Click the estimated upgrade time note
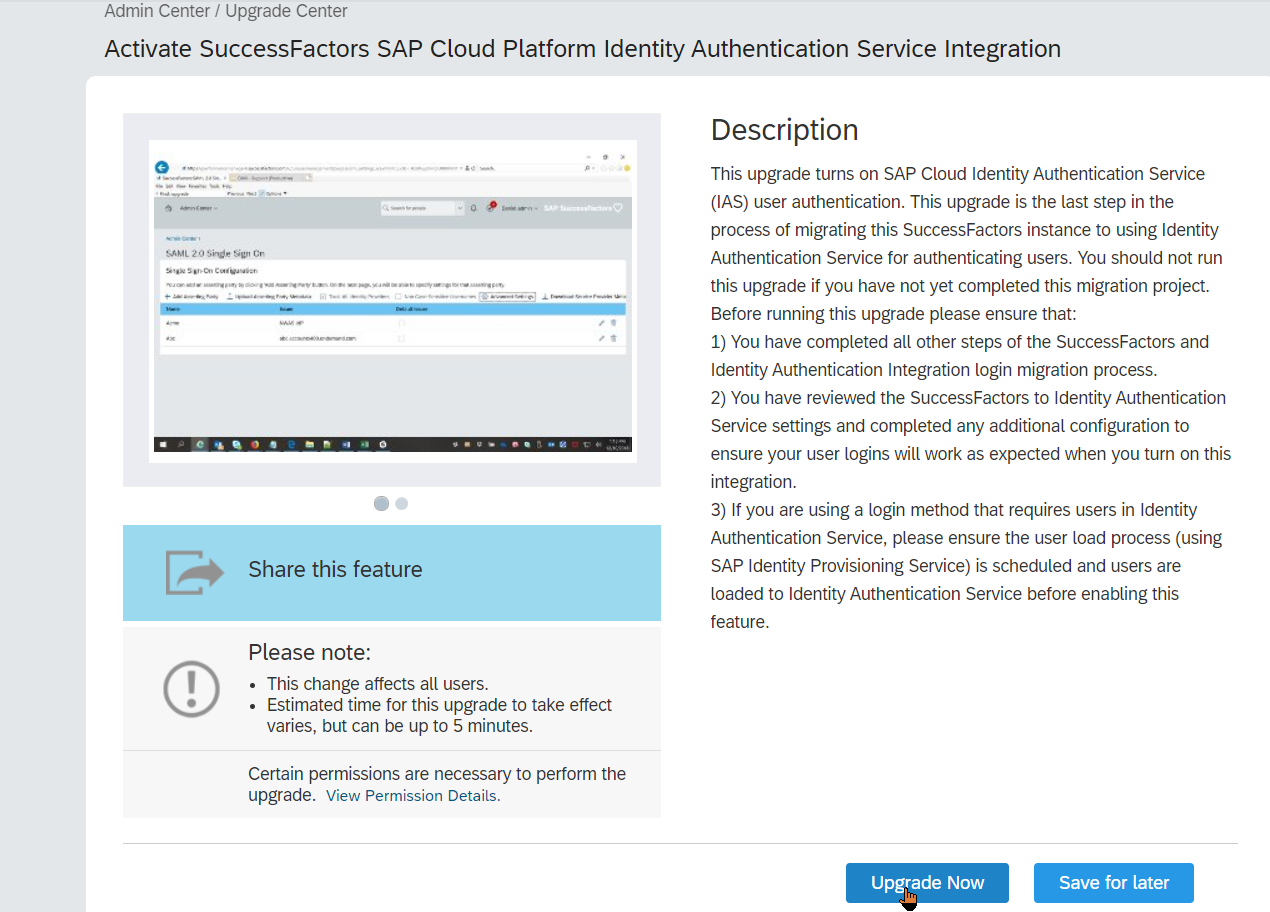The image size is (1270, 912). coord(439,715)
